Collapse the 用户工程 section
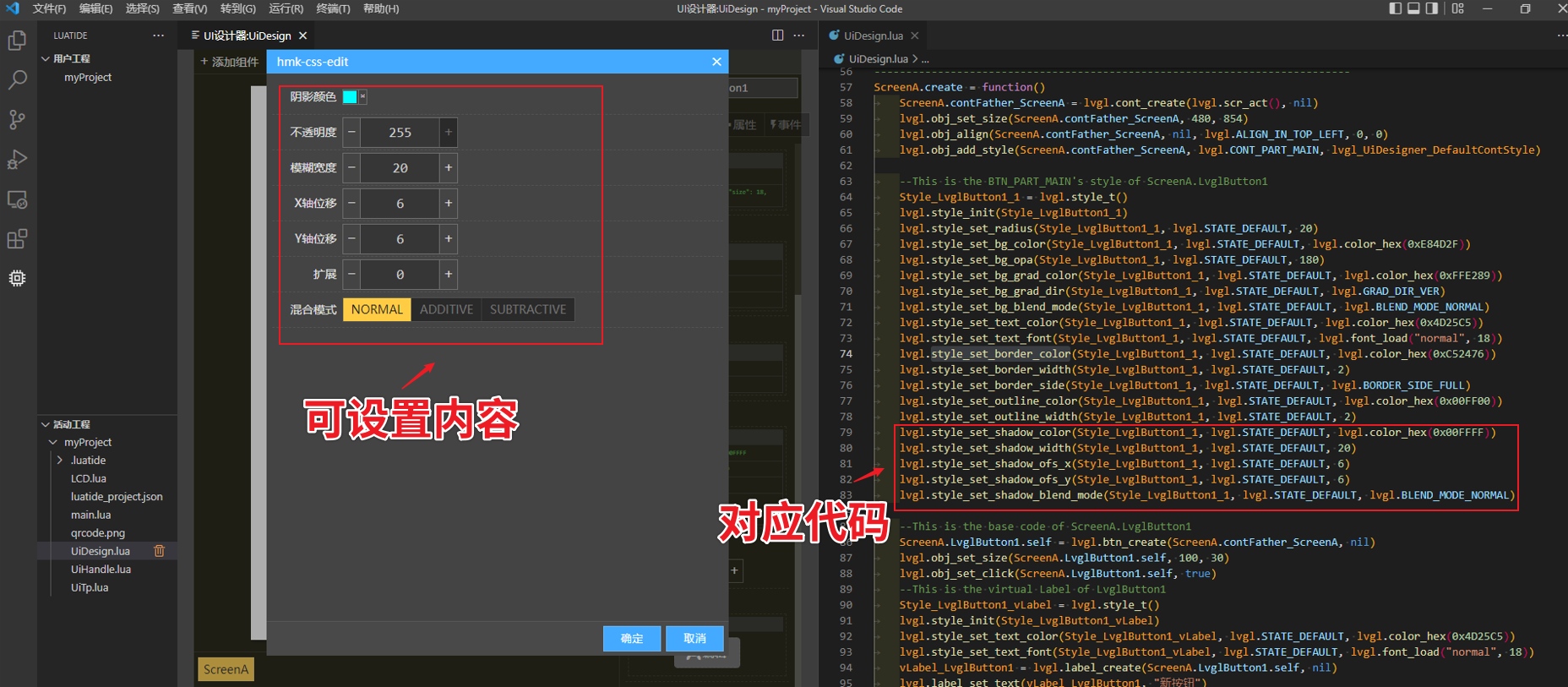The image size is (1568, 687). [46, 58]
